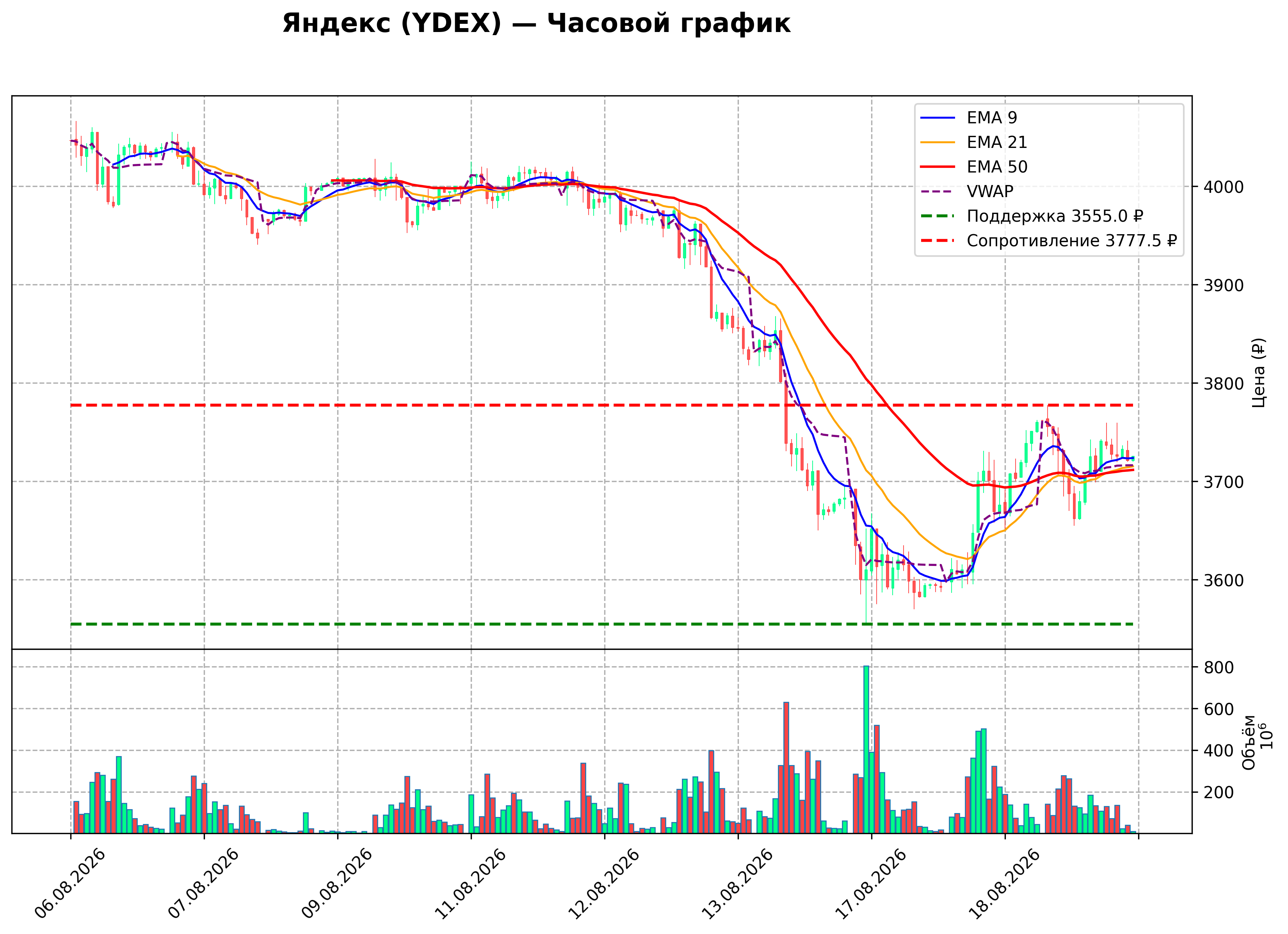1288x934 pixels.
Task: Click the 4000 price axis label
Action: coord(1223,187)
